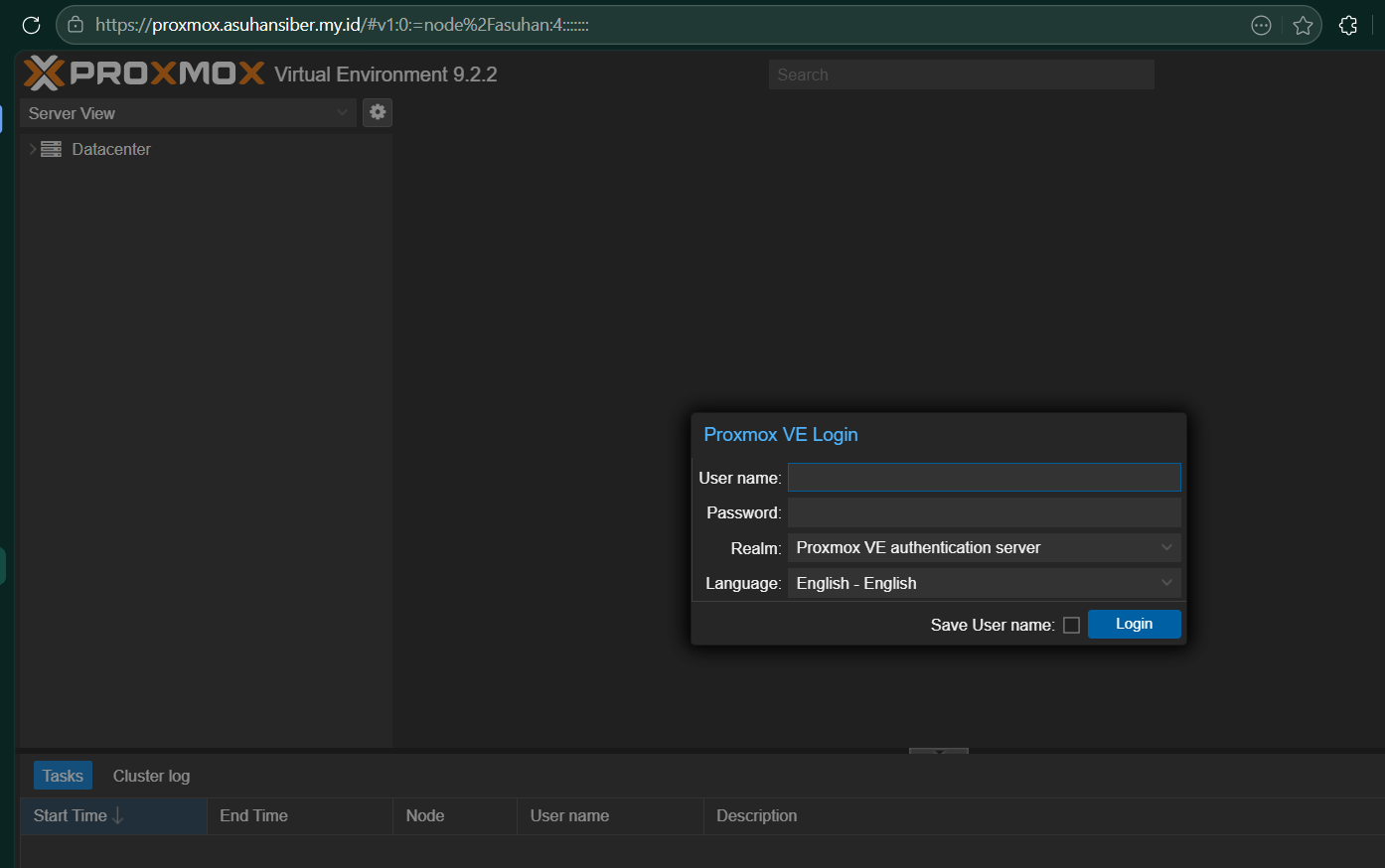Open site security lock info
Image resolution: width=1385 pixels, height=868 pixels.
click(76, 25)
